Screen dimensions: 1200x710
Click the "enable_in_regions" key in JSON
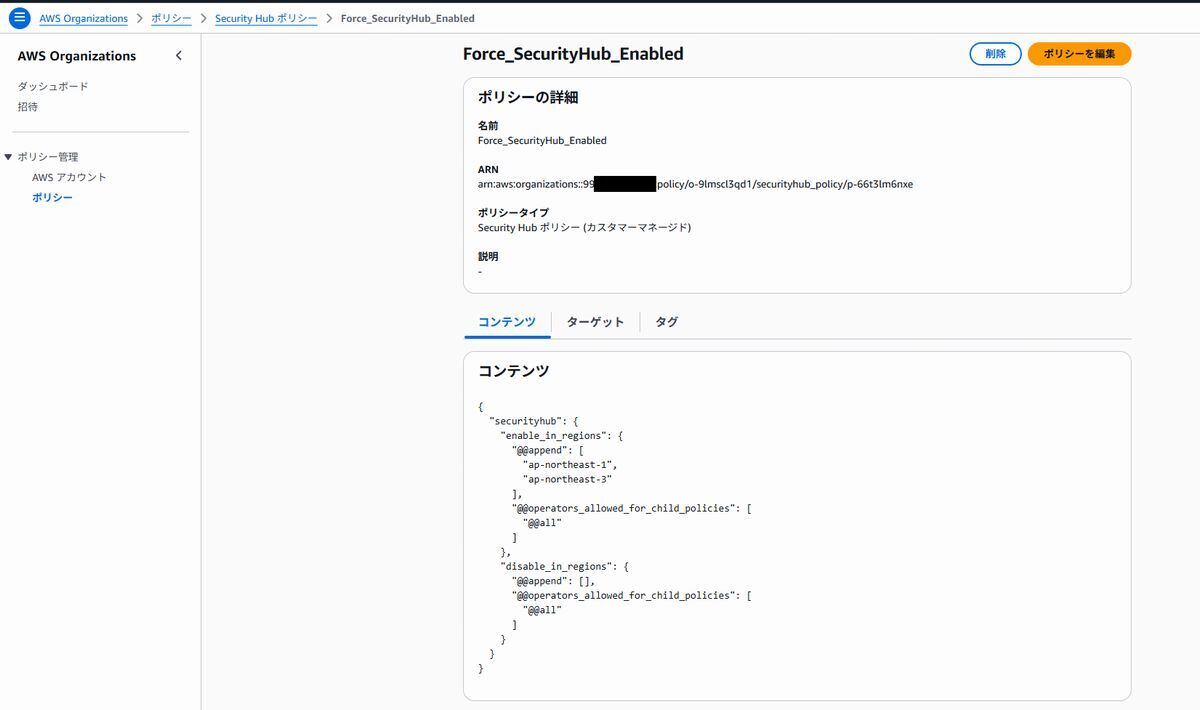click(x=553, y=436)
